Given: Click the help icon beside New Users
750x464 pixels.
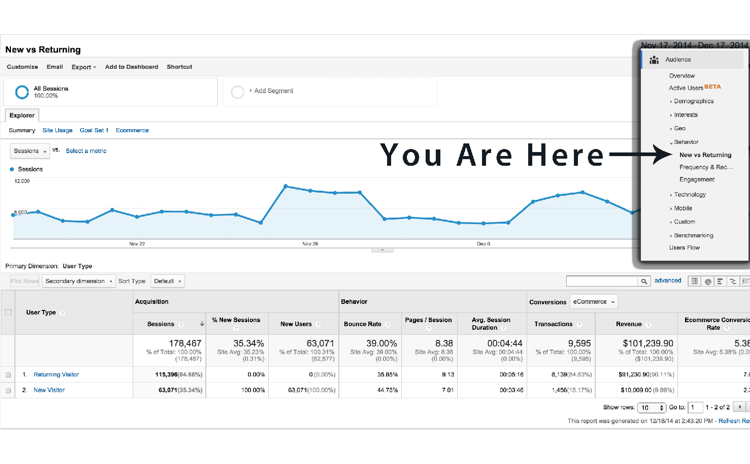Looking at the screenshot, I should [x=318, y=324].
